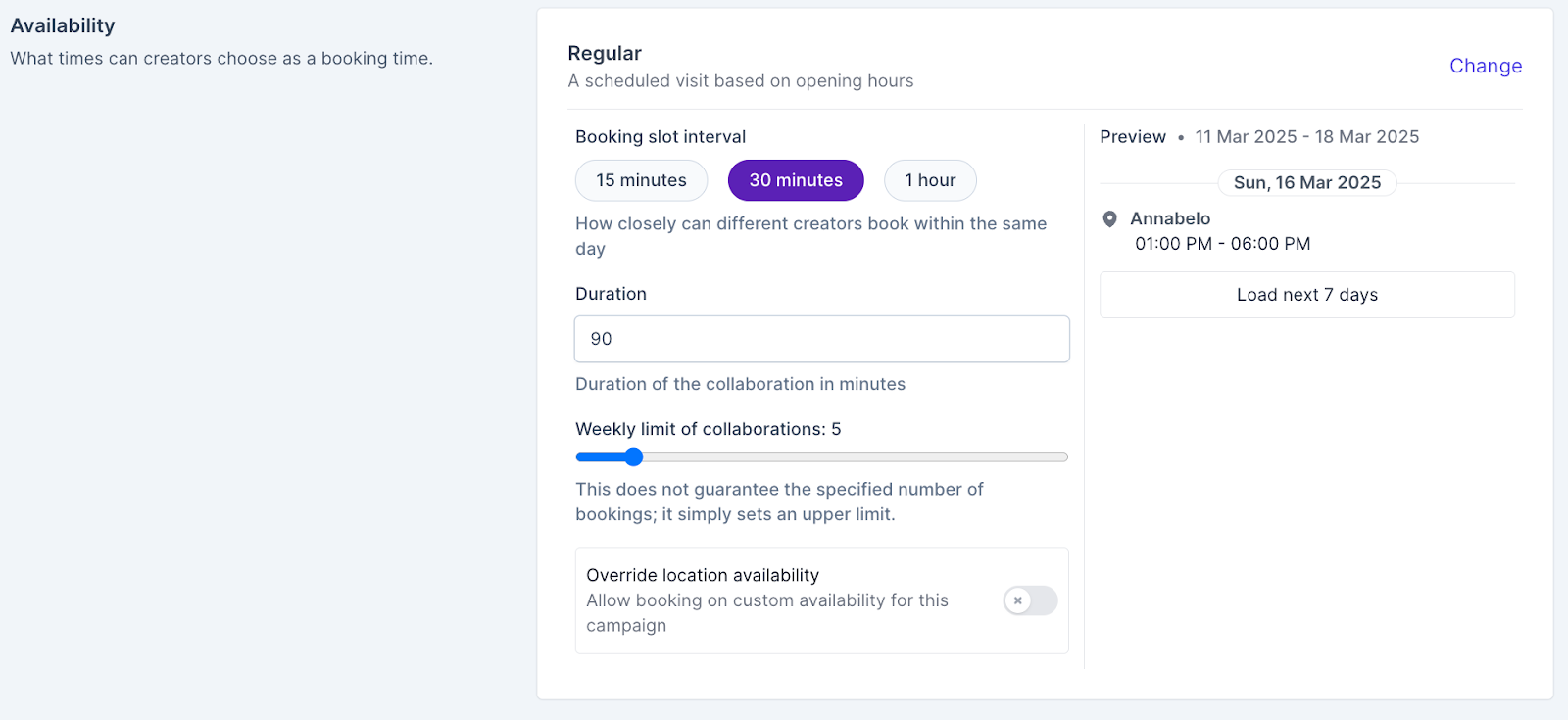The image size is (1568, 720).
Task: Click the Sun, 16 Mar 2025 date pill
Action: pyautogui.click(x=1306, y=183)
